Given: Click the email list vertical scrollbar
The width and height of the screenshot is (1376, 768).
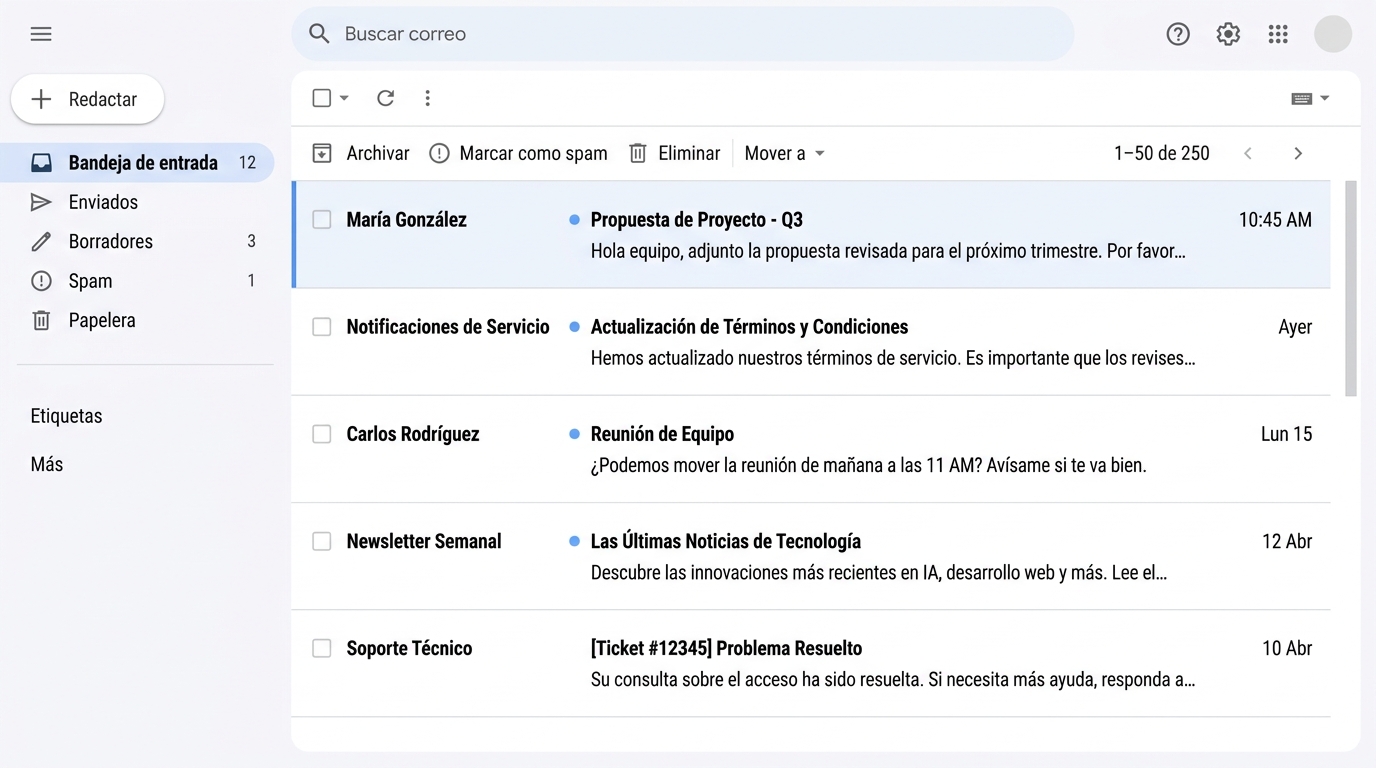Looking at the screenshot, I should [1351, 289].
